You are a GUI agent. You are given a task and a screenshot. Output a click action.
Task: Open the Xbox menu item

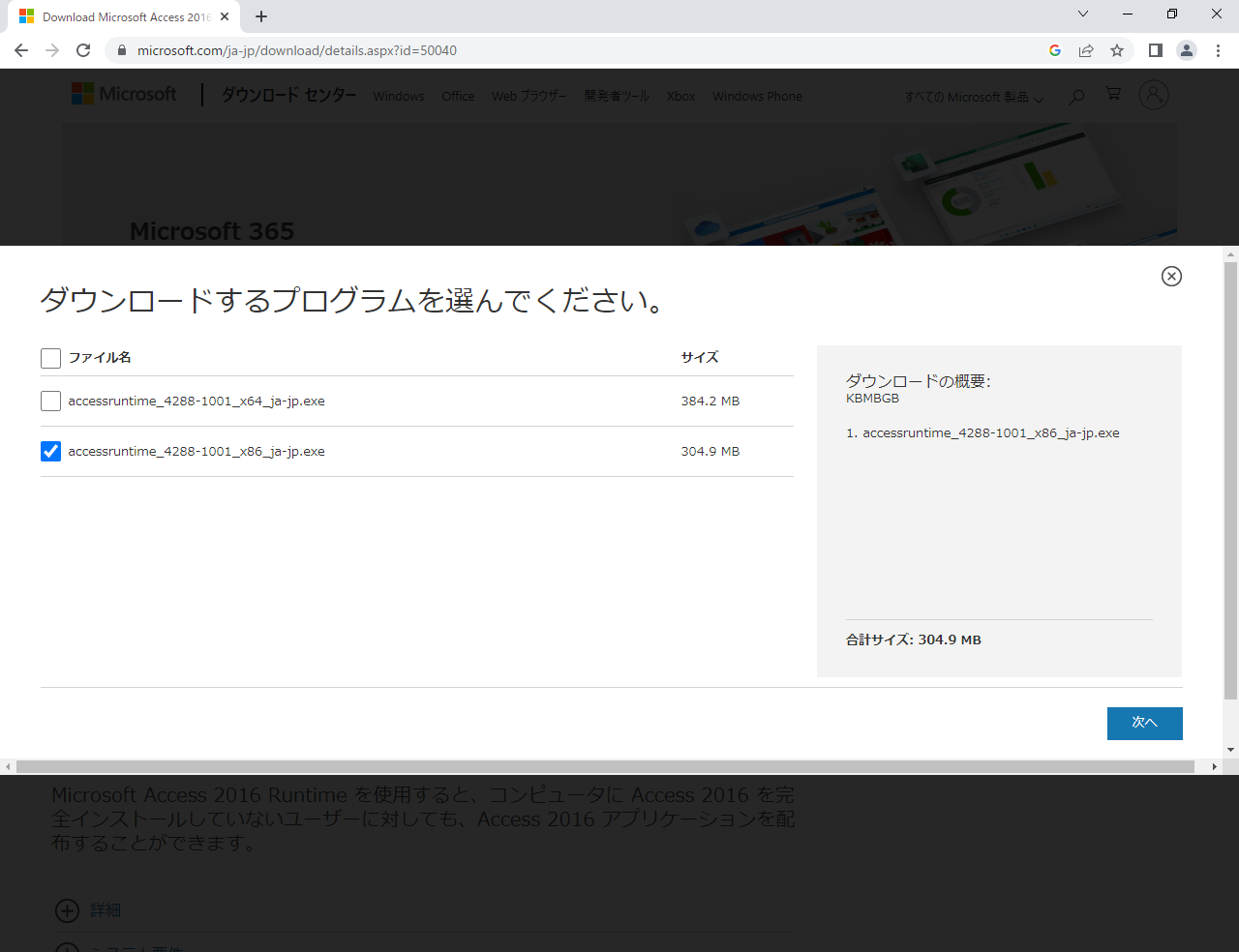tap(680, 96)
